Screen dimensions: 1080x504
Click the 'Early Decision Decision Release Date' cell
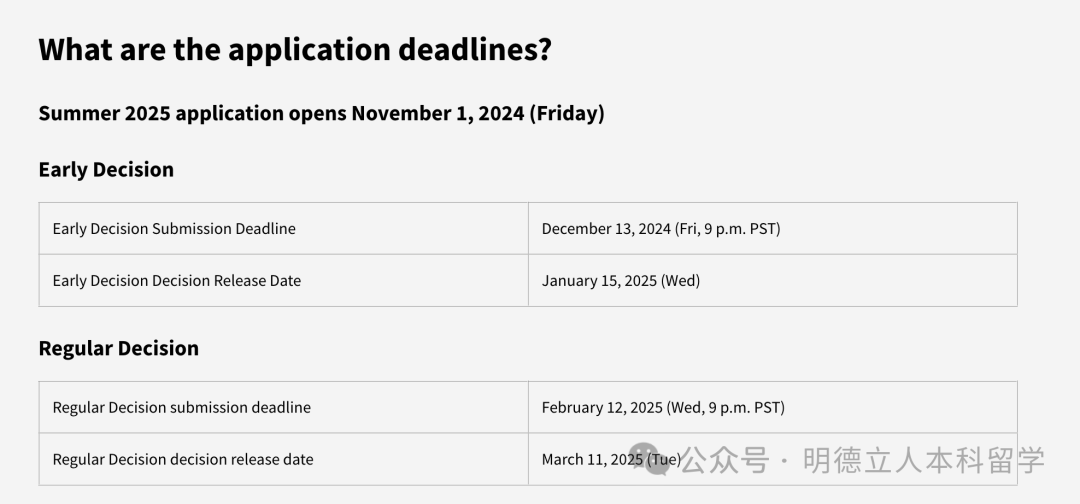177,281
